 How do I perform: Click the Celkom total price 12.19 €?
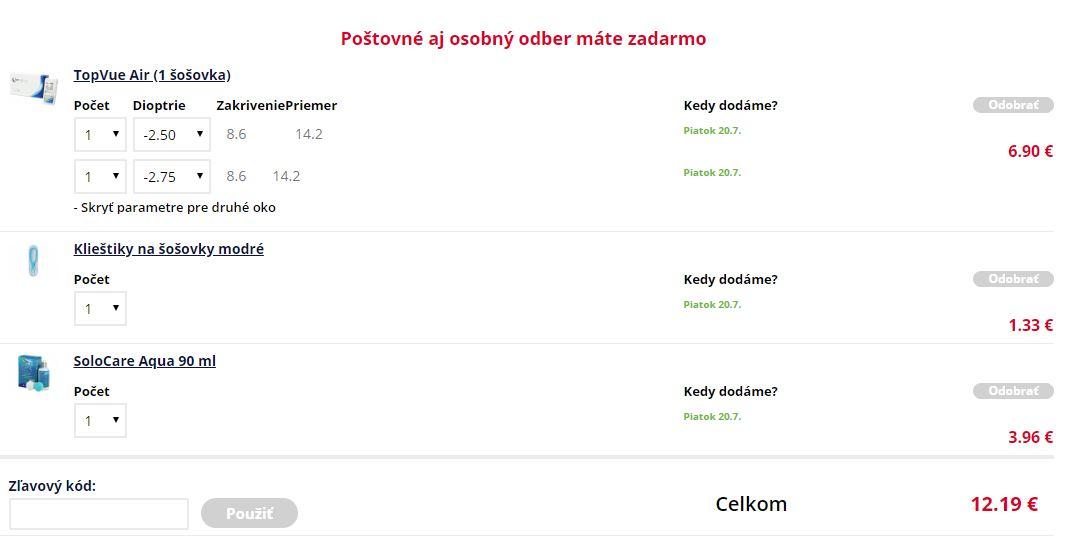coord(1004,504)
